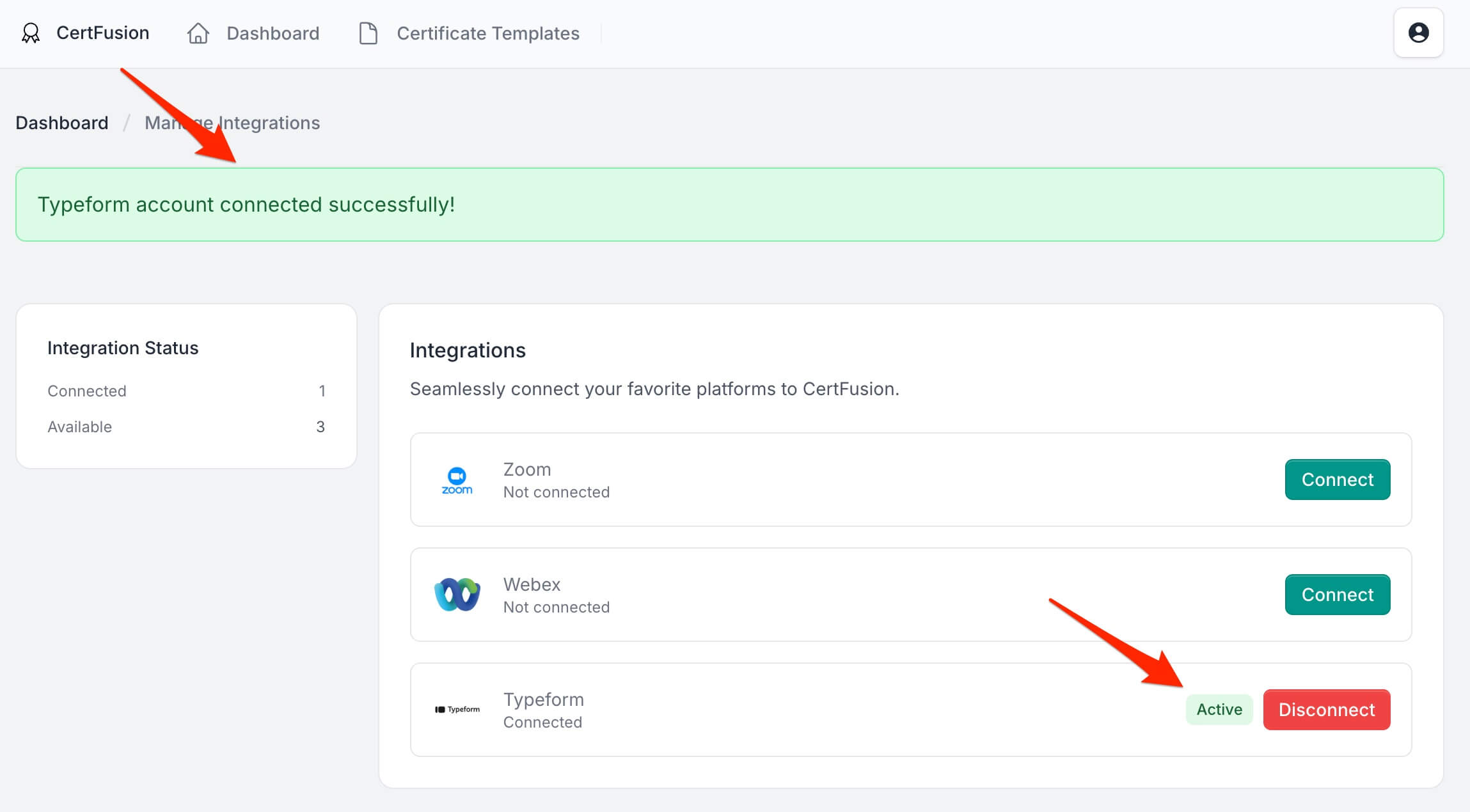
Task: Click the Dashboard house icon
Action: coord(198,33)
